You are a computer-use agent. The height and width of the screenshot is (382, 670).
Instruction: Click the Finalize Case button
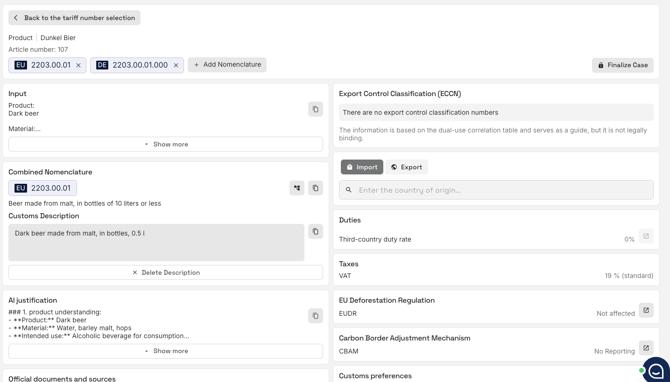[x=623, y=65]
